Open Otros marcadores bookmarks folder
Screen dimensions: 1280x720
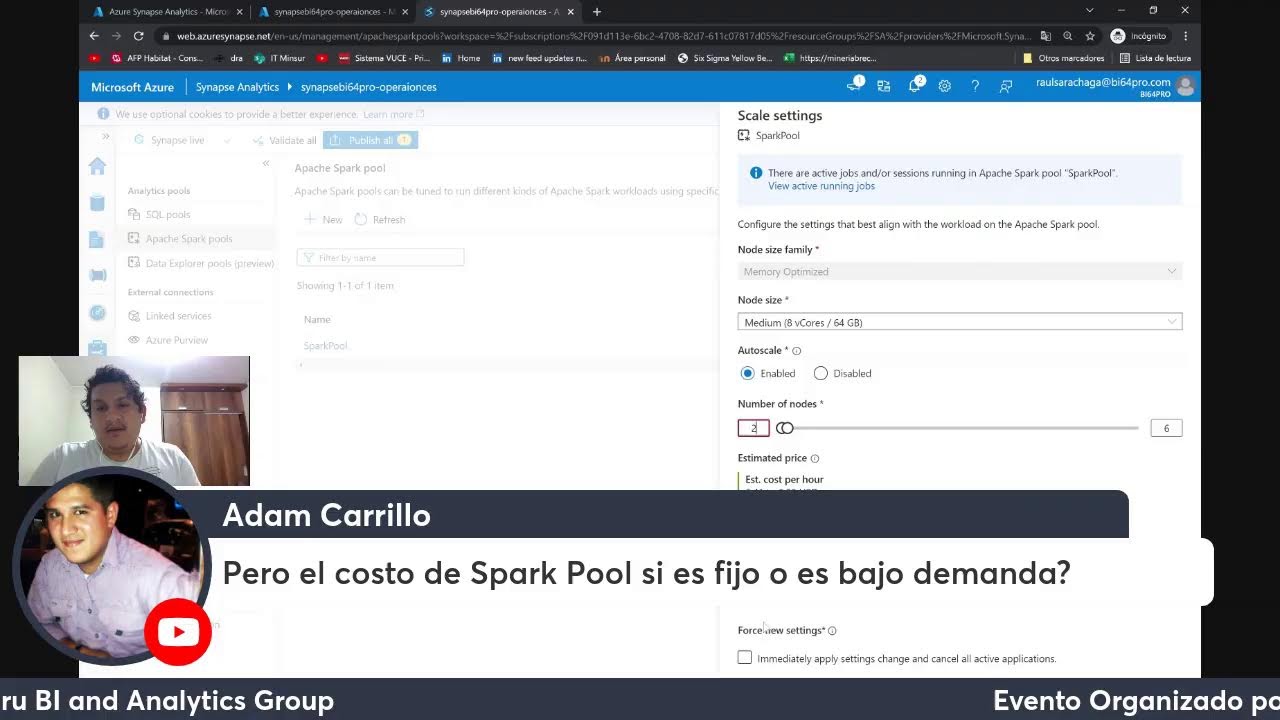[x=1063, y=58]
